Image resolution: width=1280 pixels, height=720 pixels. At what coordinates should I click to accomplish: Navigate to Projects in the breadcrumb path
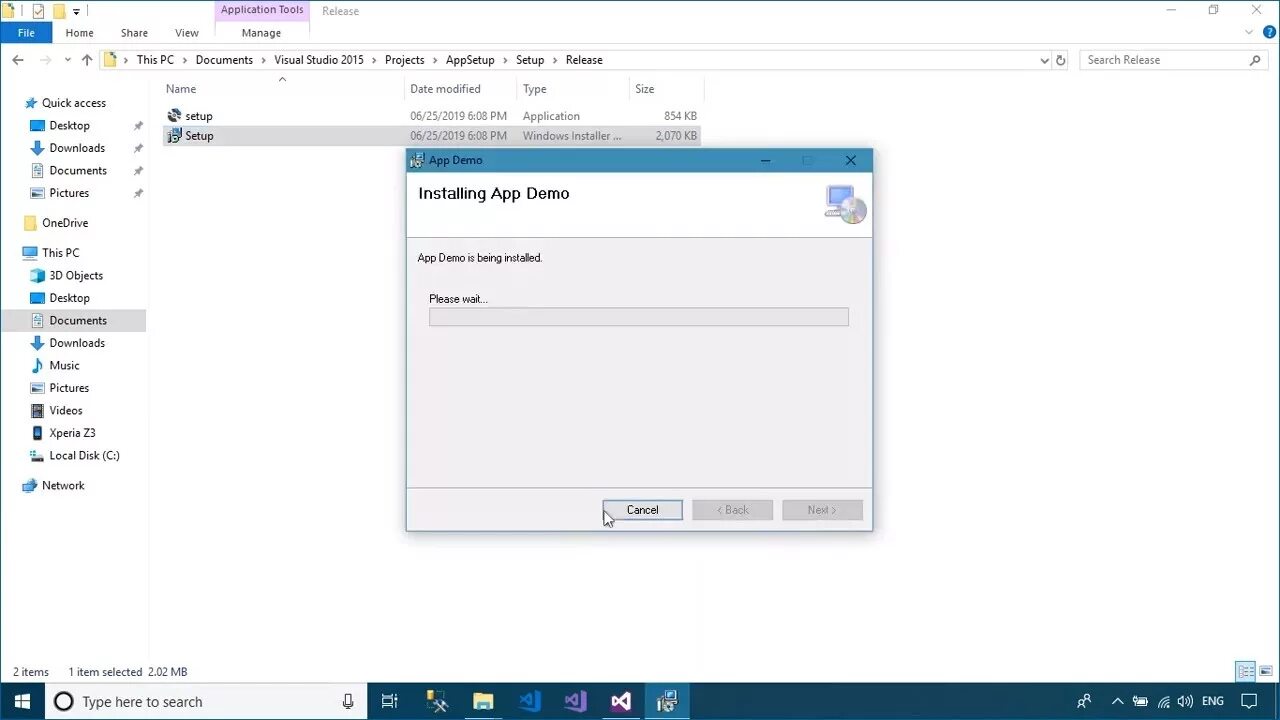pyautogui.click(x=404, y=59)
